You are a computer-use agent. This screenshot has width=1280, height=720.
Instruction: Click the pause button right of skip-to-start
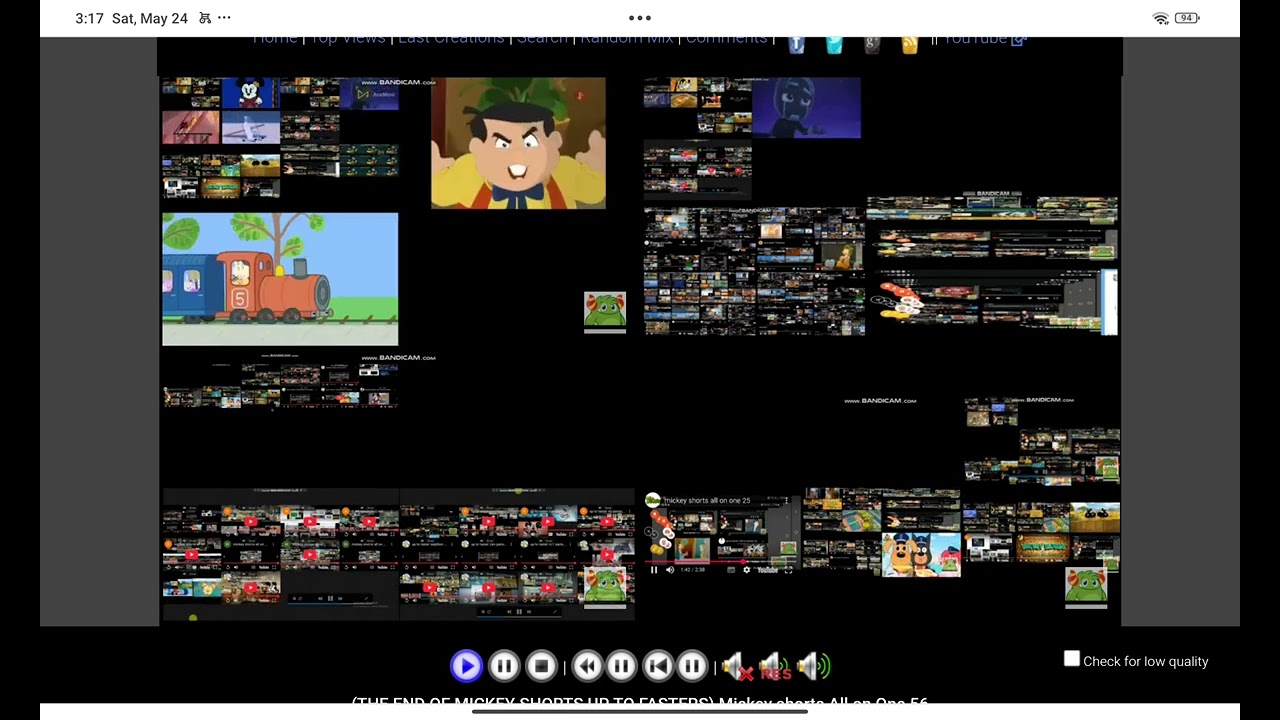692,666
